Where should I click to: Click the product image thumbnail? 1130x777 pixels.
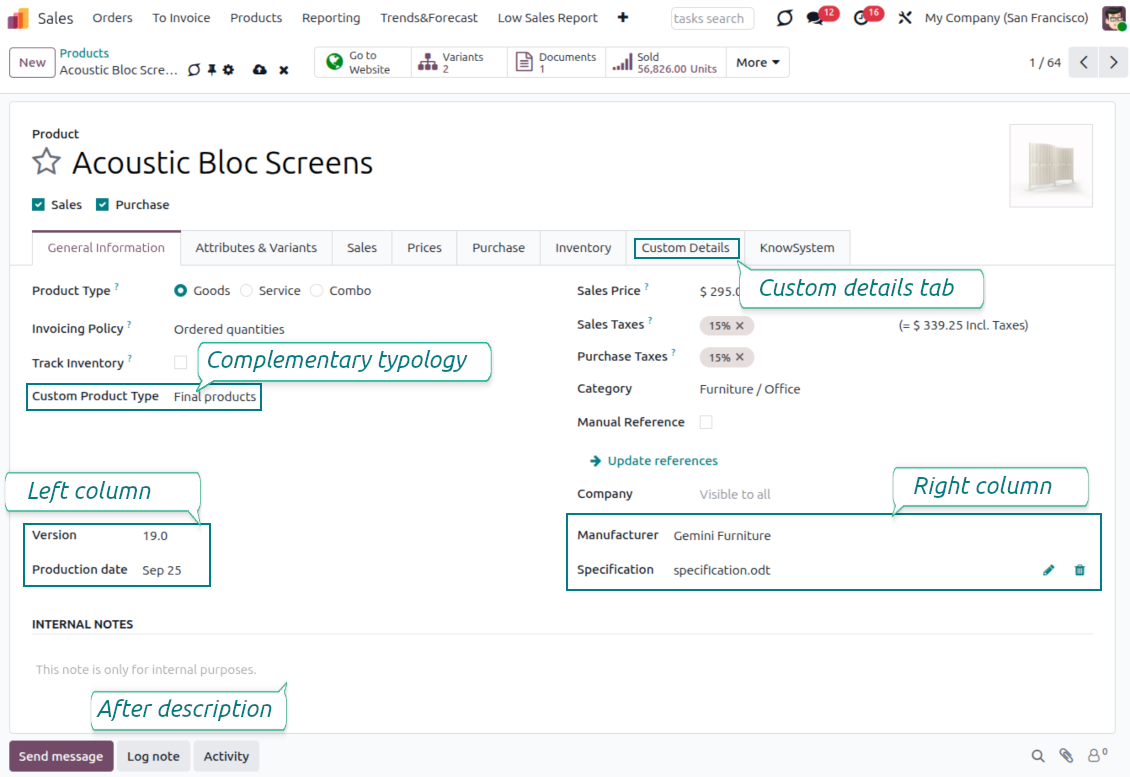point(1050,165)
